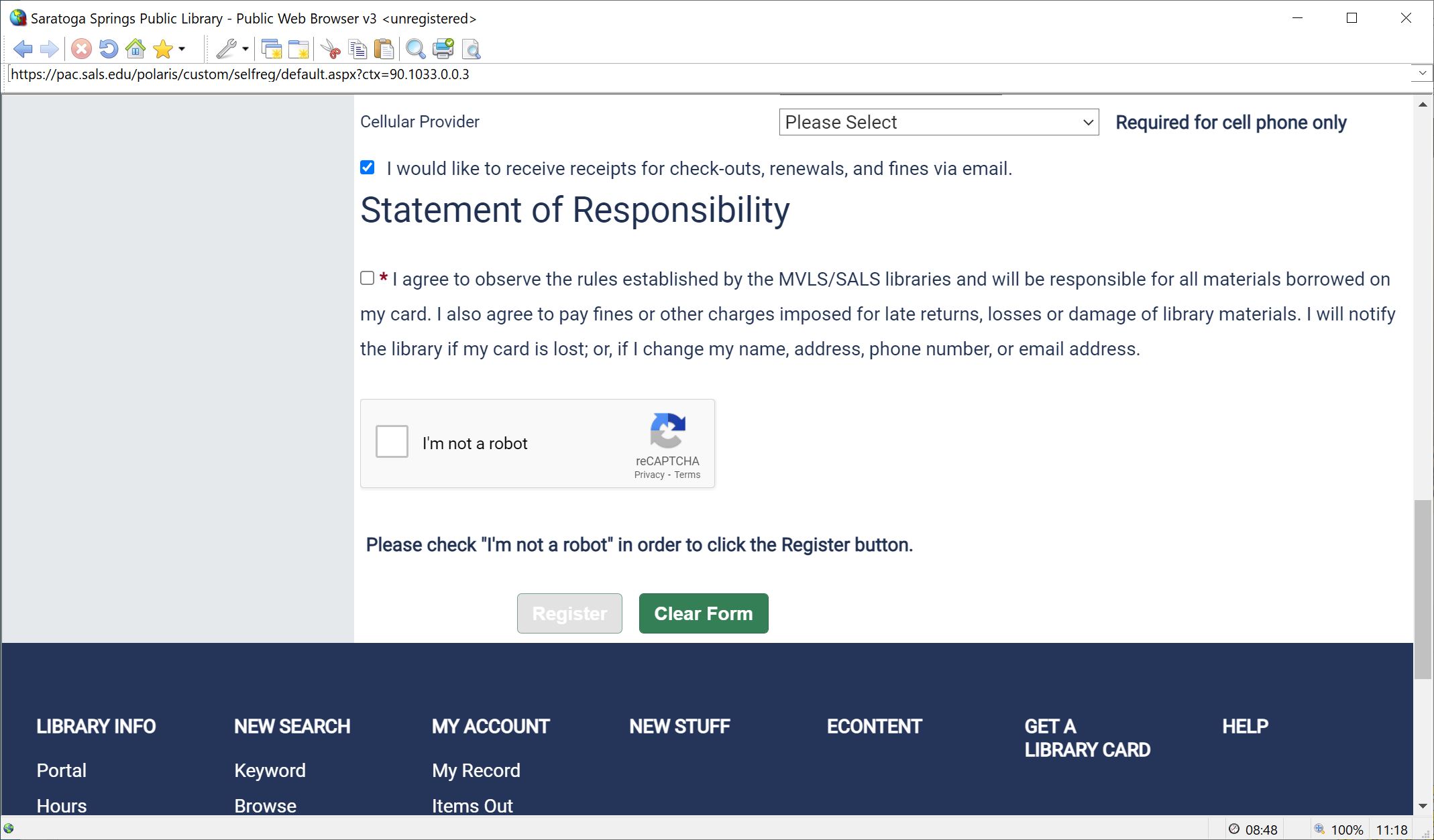
Task: Click the clipboard Paste icon
Action: pos(384,49)
